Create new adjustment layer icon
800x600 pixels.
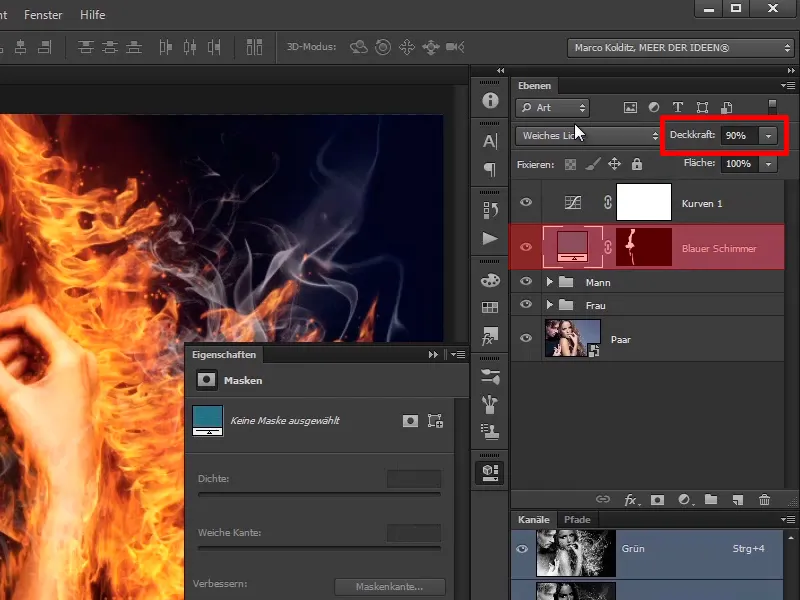[685, 500]
